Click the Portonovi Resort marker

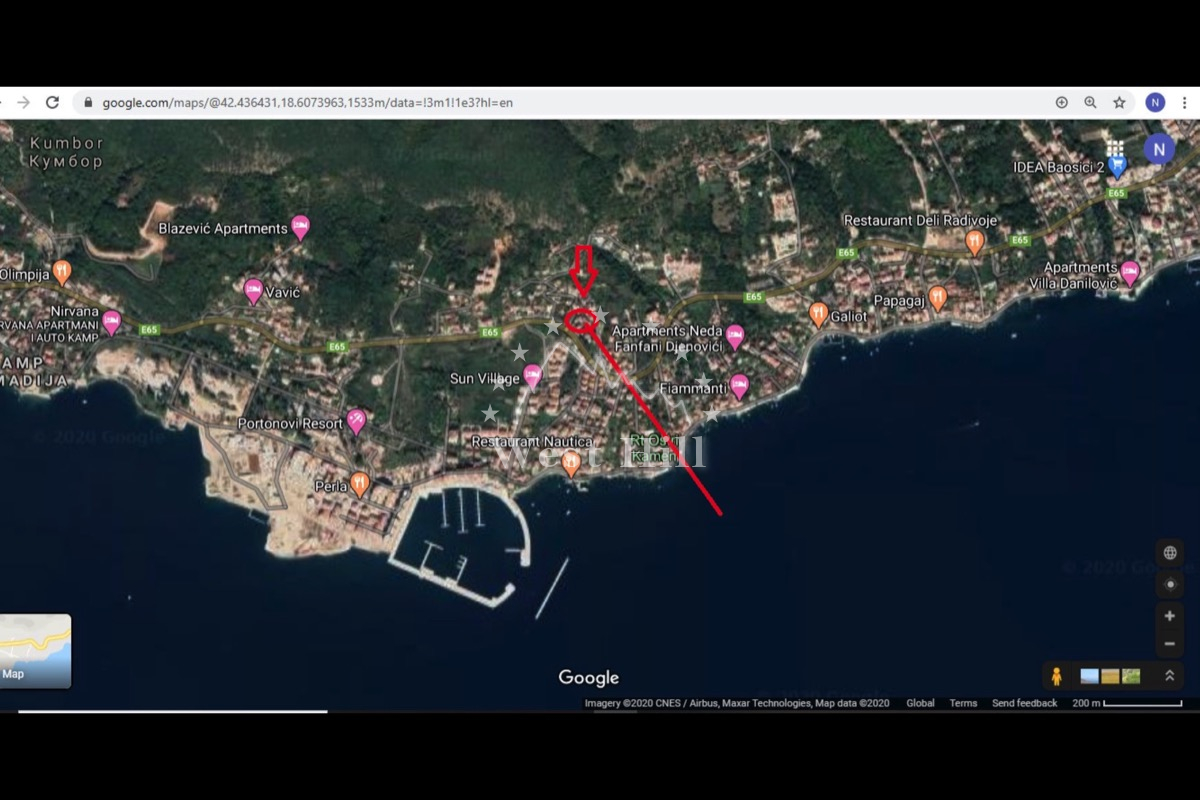356,421
